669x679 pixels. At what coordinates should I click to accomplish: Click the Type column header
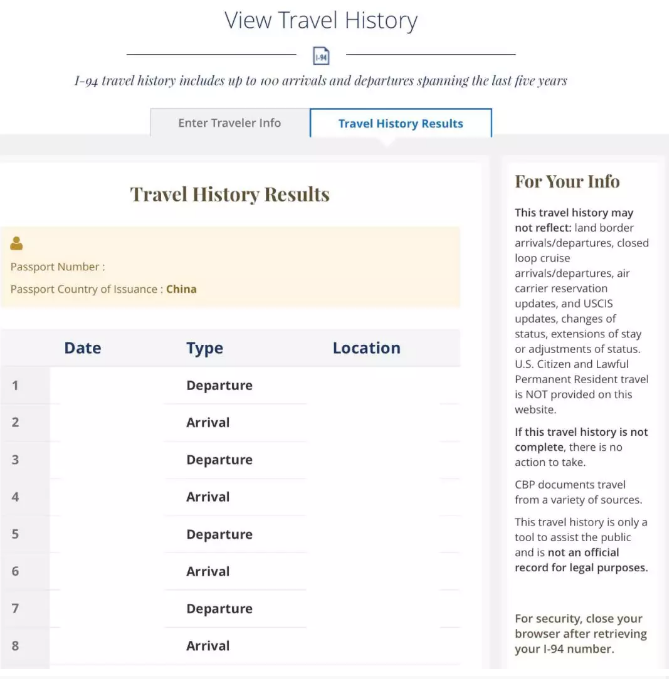tap(204, 348)
